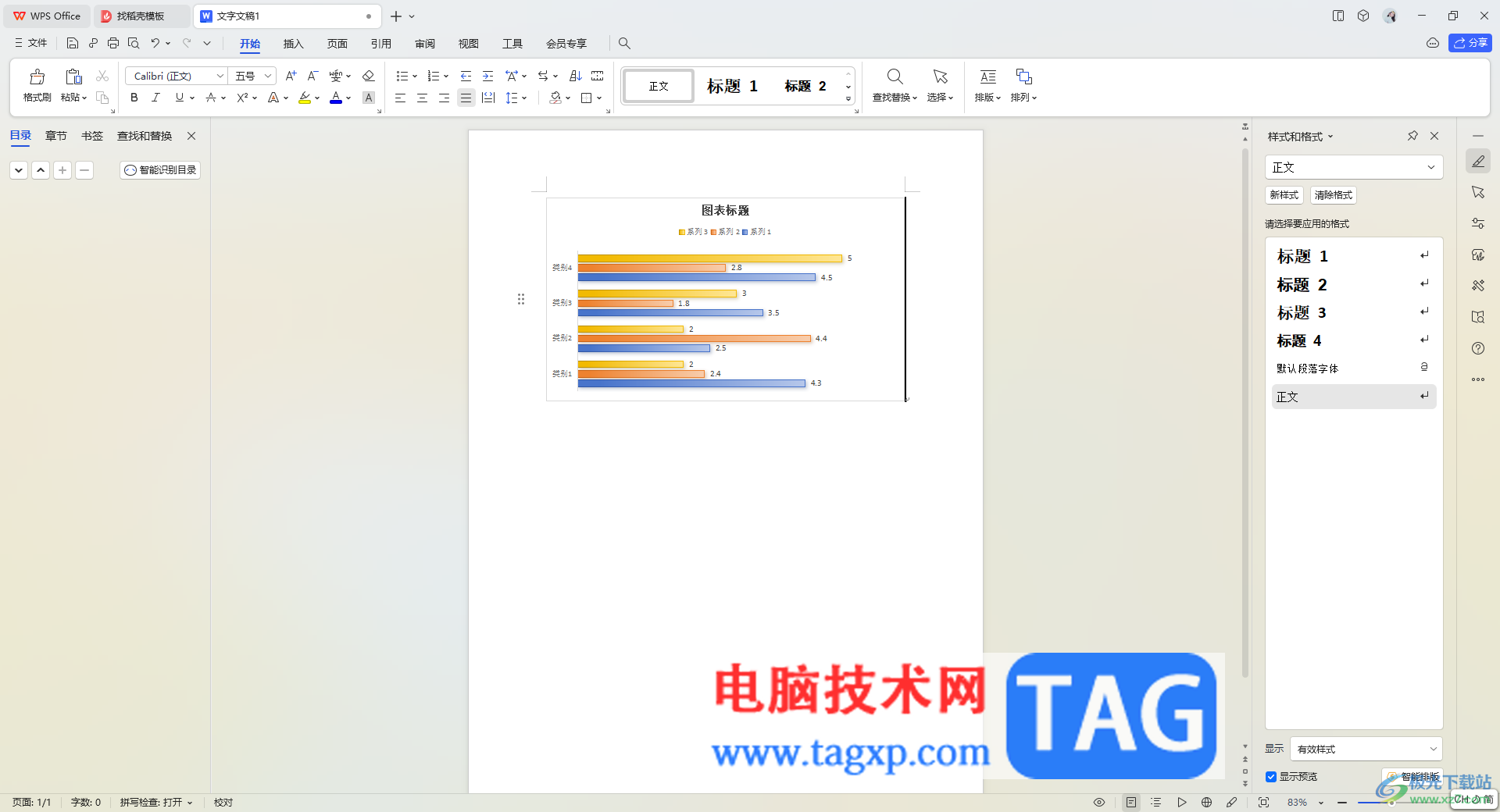
Task: Switch to web layout view globe icon
Action: 1206,802
